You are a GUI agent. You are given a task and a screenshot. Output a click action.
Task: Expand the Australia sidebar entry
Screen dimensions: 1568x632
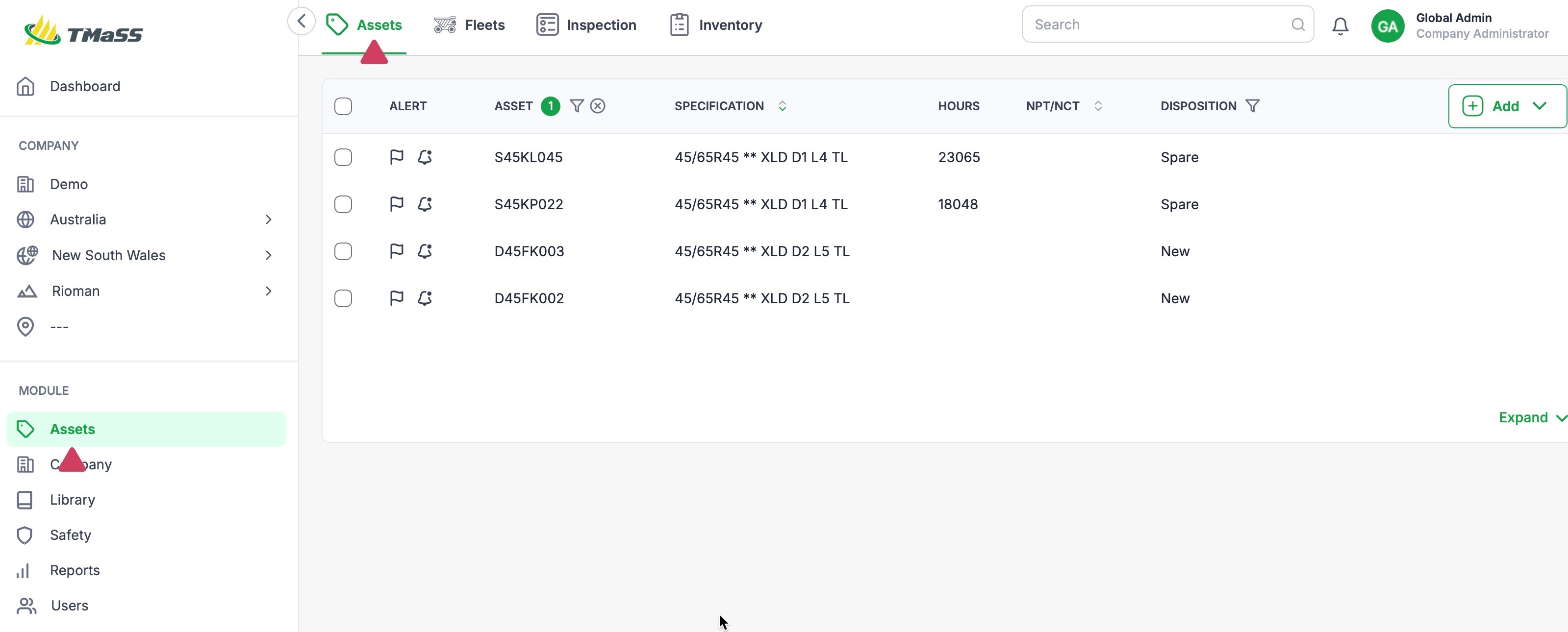click(x=268, y=219)
